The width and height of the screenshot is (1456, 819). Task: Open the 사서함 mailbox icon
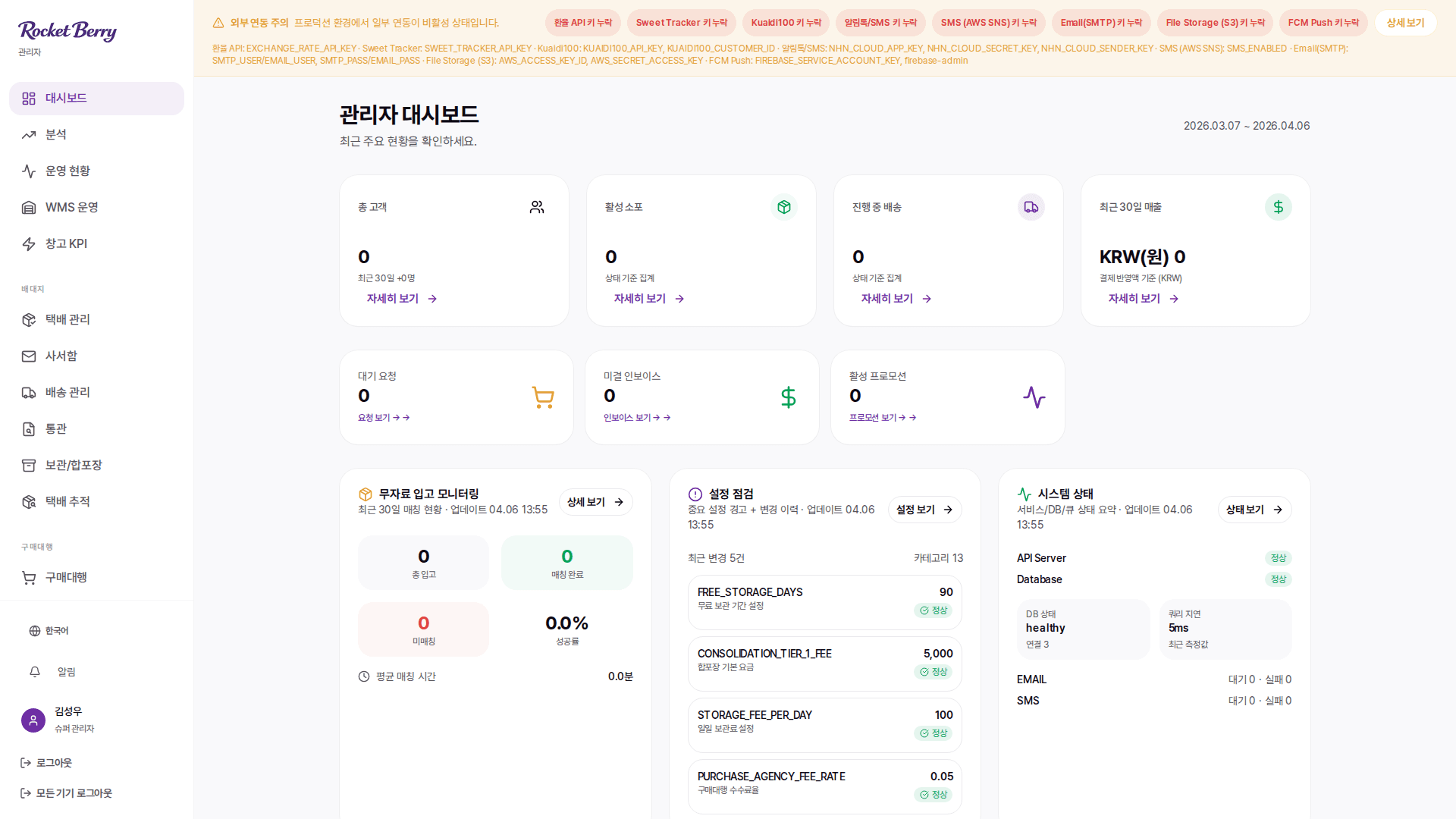tap(29, 356)
